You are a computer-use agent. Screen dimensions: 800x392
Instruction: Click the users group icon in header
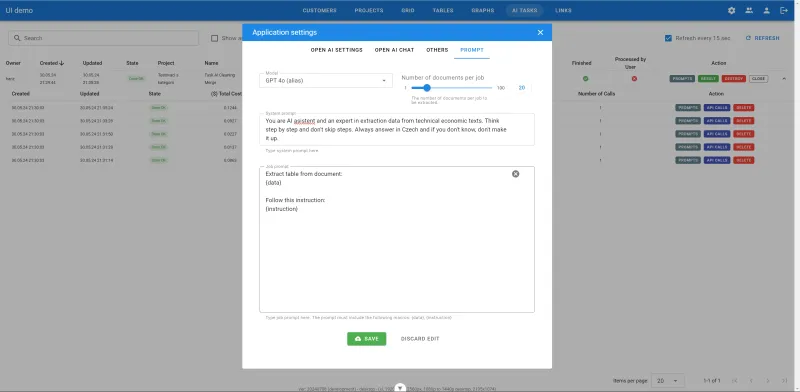tap(749, 10)
